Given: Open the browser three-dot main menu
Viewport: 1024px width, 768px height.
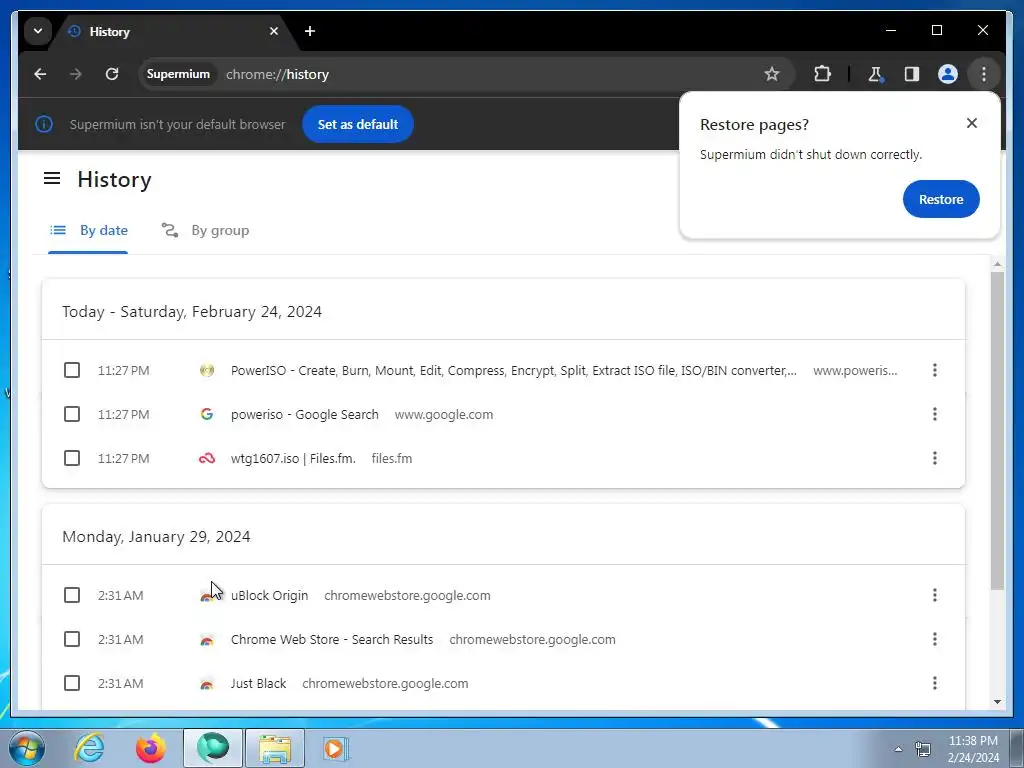Looking at the screenshot, I should (x=984, y=74).
